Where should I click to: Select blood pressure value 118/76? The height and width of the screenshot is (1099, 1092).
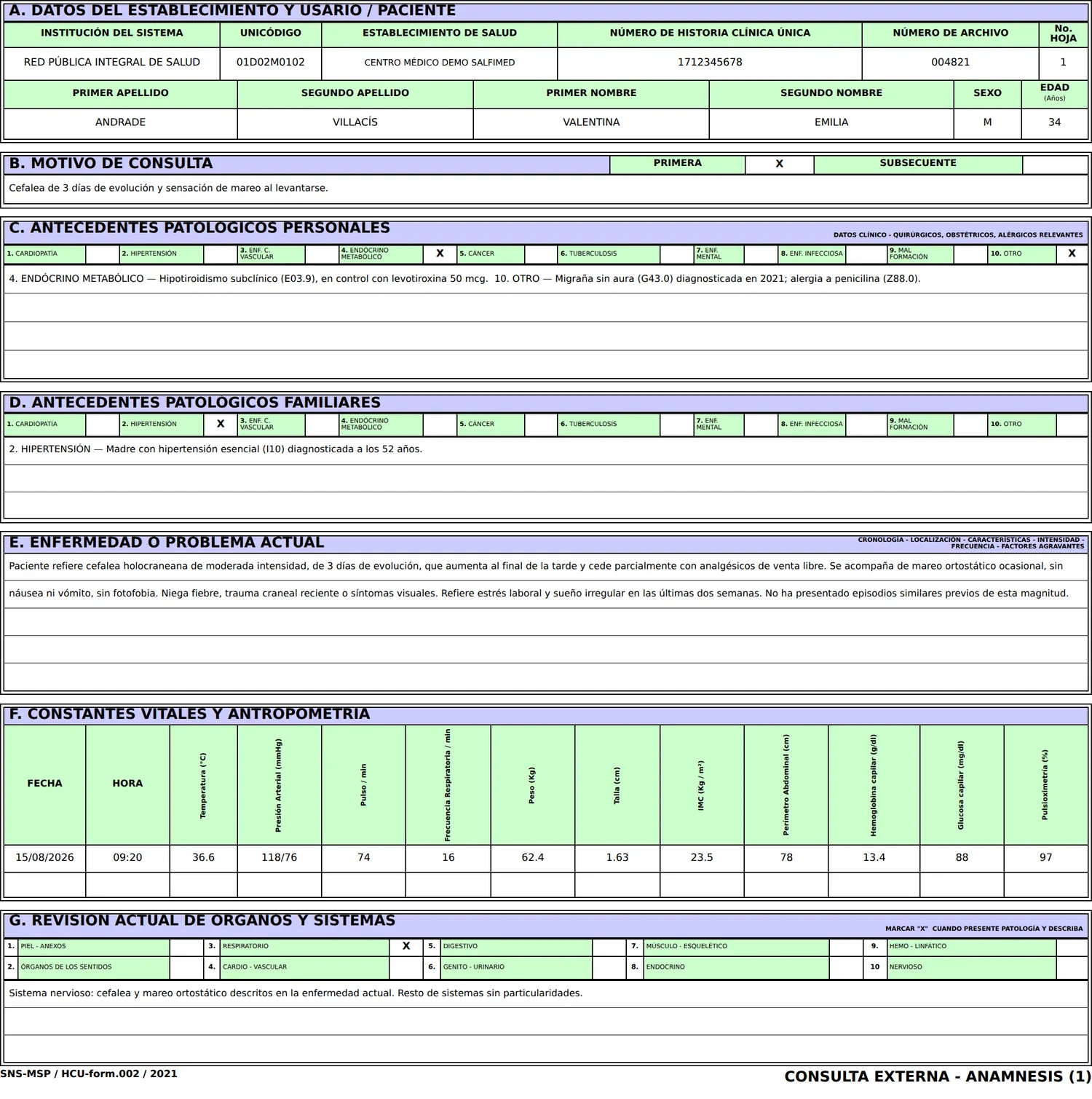(x=280, y=858)
